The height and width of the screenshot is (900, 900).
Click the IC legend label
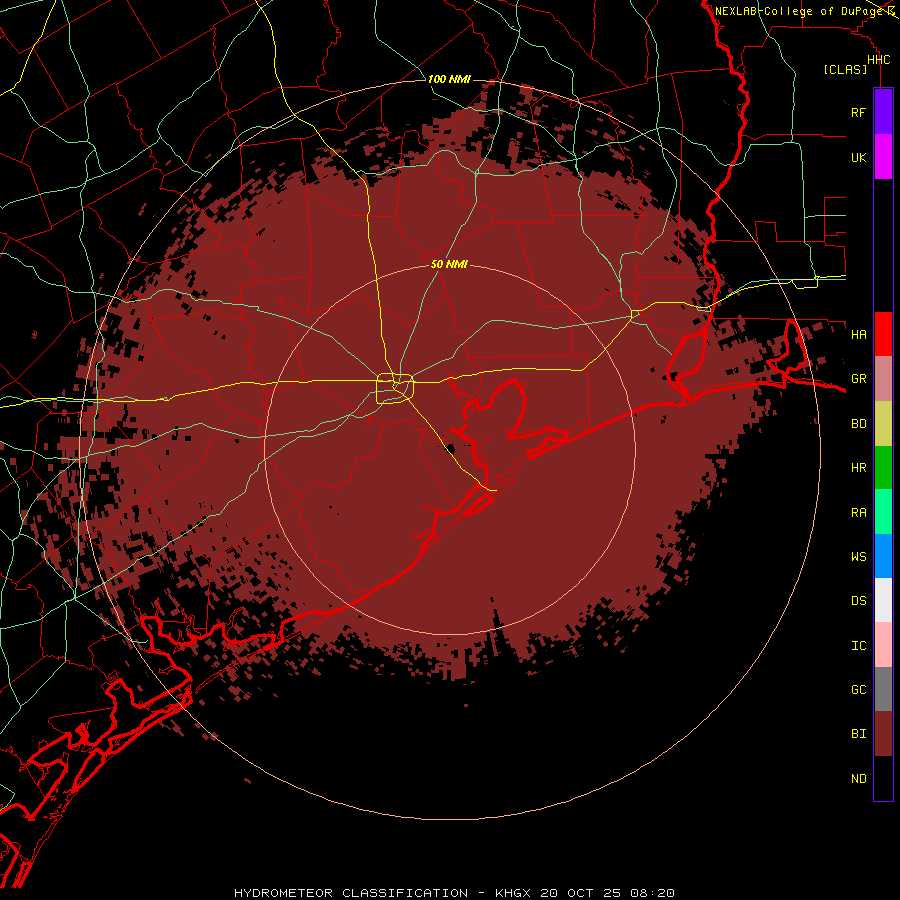click(858, 646)
